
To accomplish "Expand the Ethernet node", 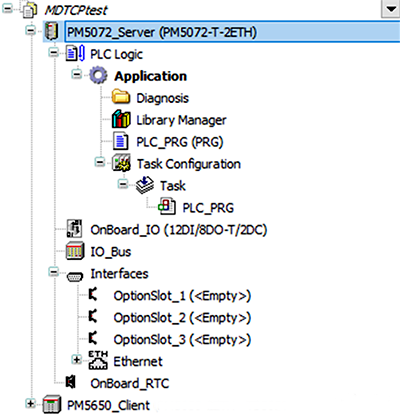I will (x=77, y=360).
